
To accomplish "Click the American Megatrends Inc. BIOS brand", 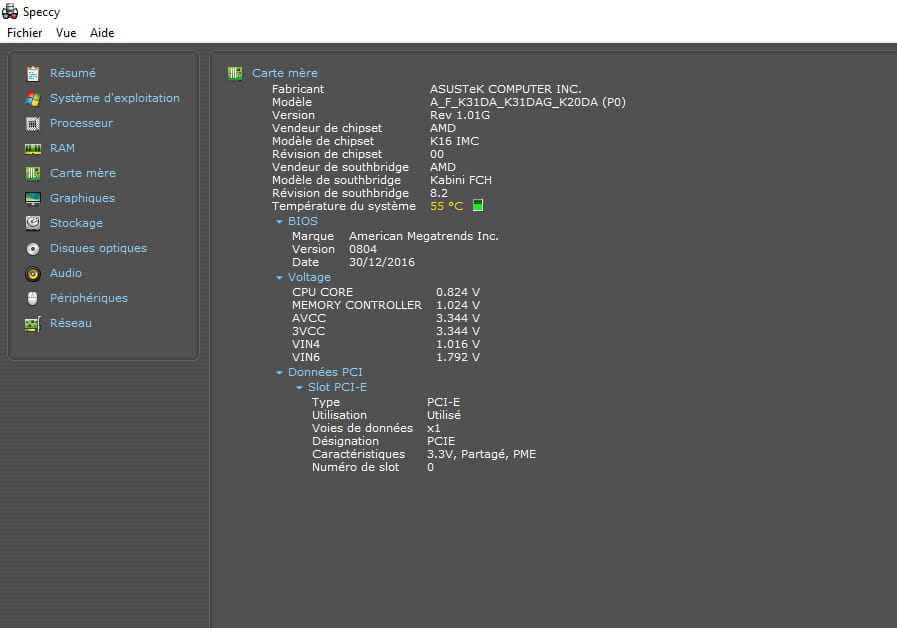I will pyautogui.click(x=424, y=236).
